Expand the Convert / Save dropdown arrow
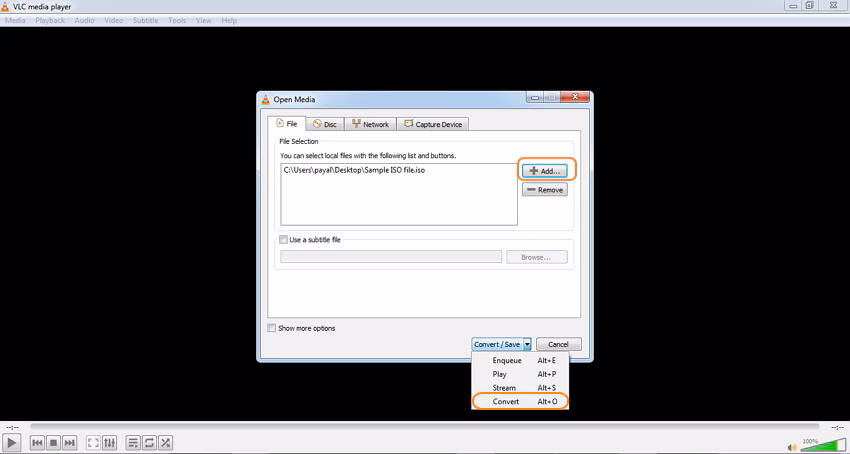 point(527,344)
